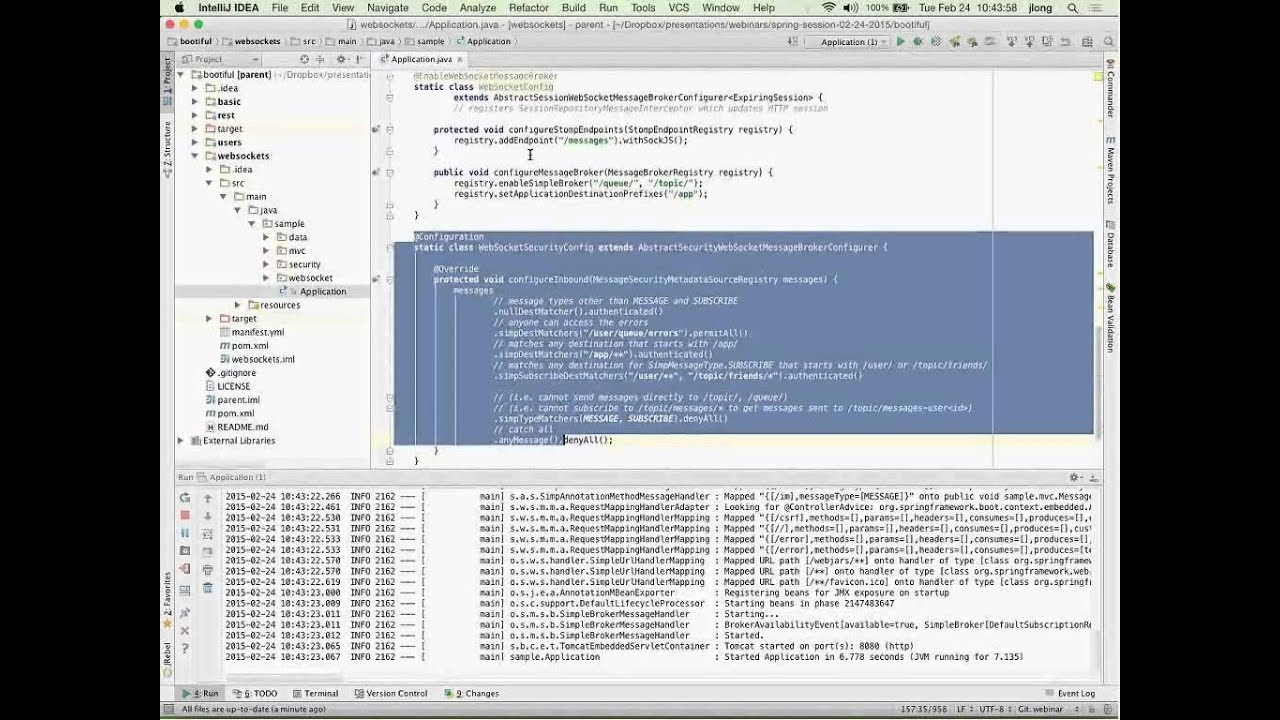
Task: Print console output with printer icon
Action: 208,570
